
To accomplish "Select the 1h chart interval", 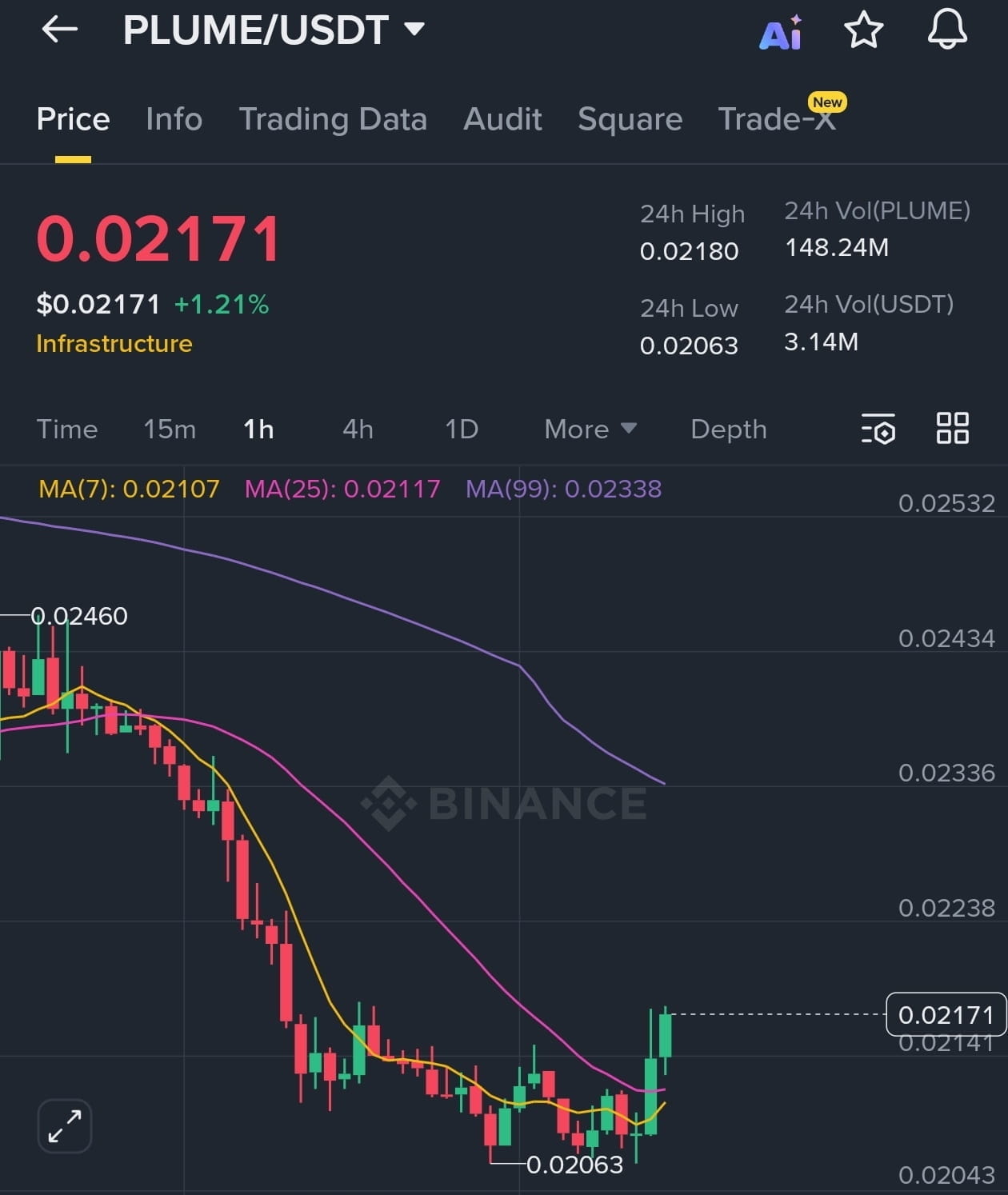I will (258, 430).
